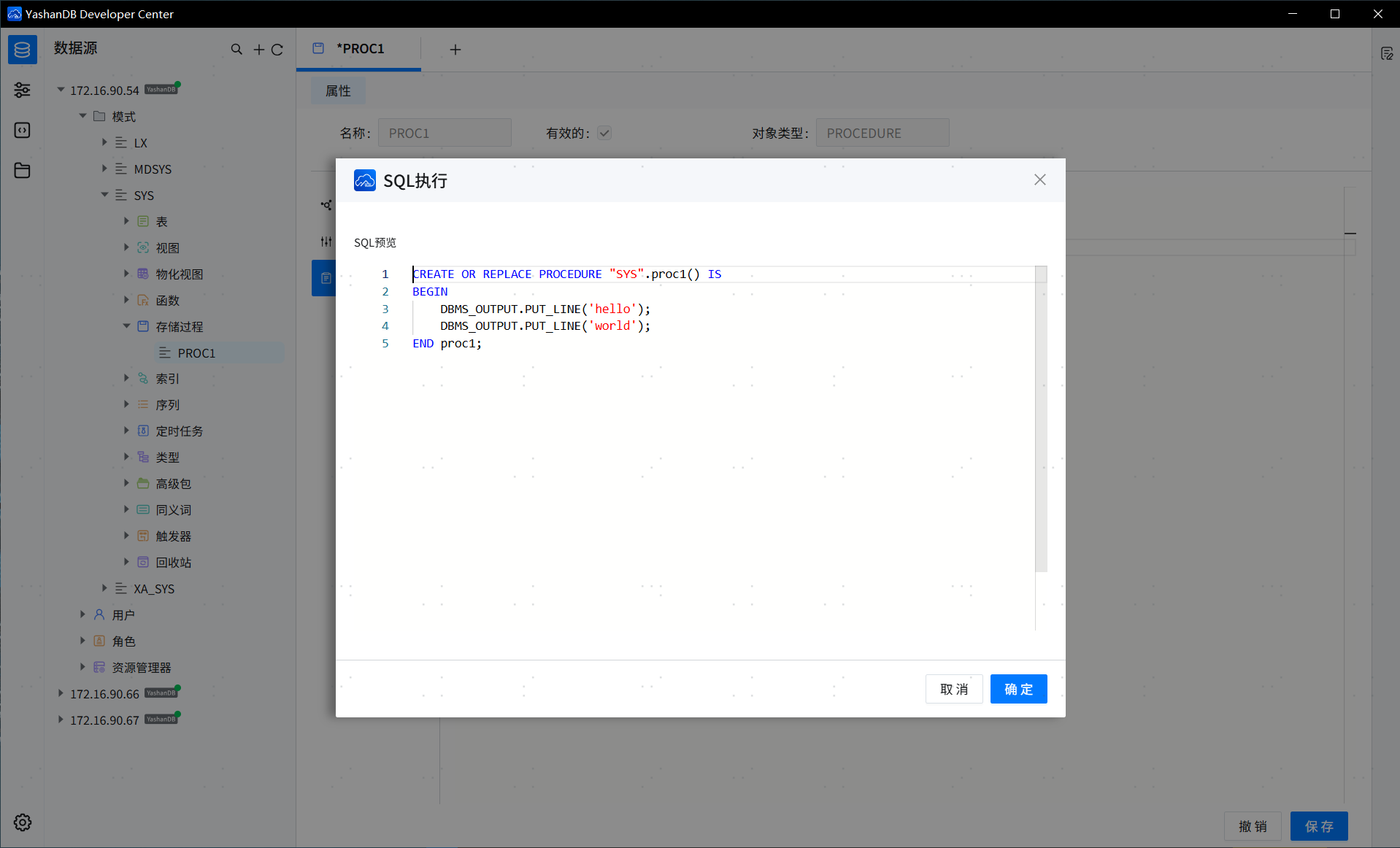Screen dimensions: 1400x848
Task: Open the folder icon in left sidebar
Action: point(23,170)
